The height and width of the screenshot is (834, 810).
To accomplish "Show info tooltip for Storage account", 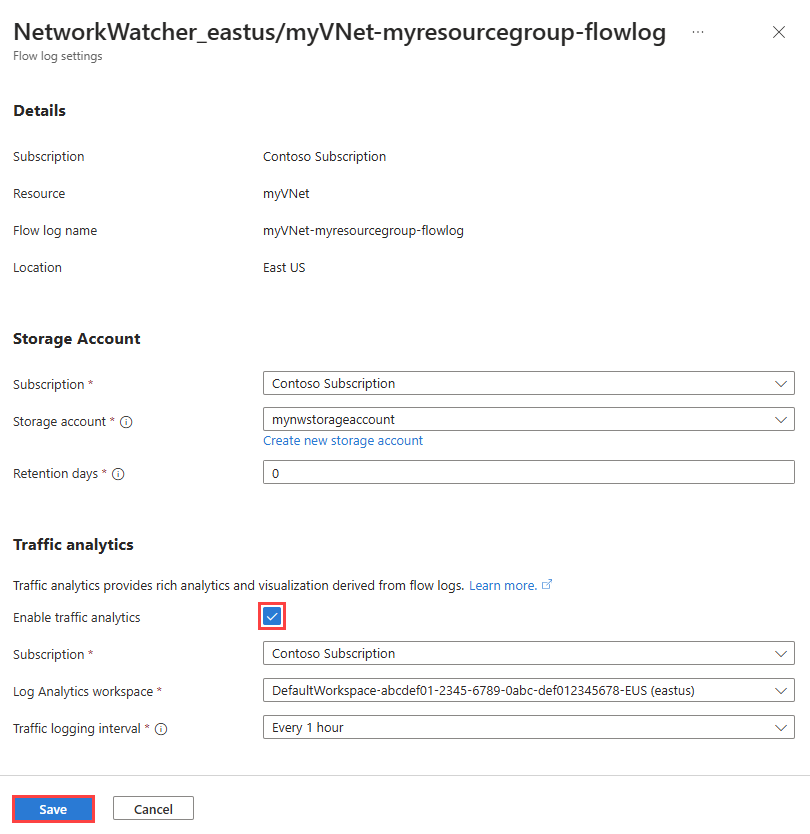I will 126,422.
